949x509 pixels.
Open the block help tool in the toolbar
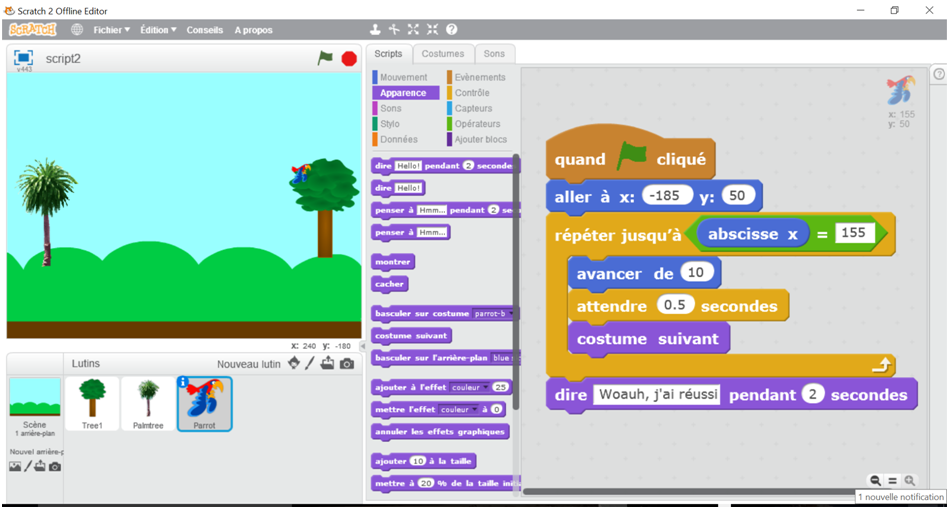coord(451,30)
